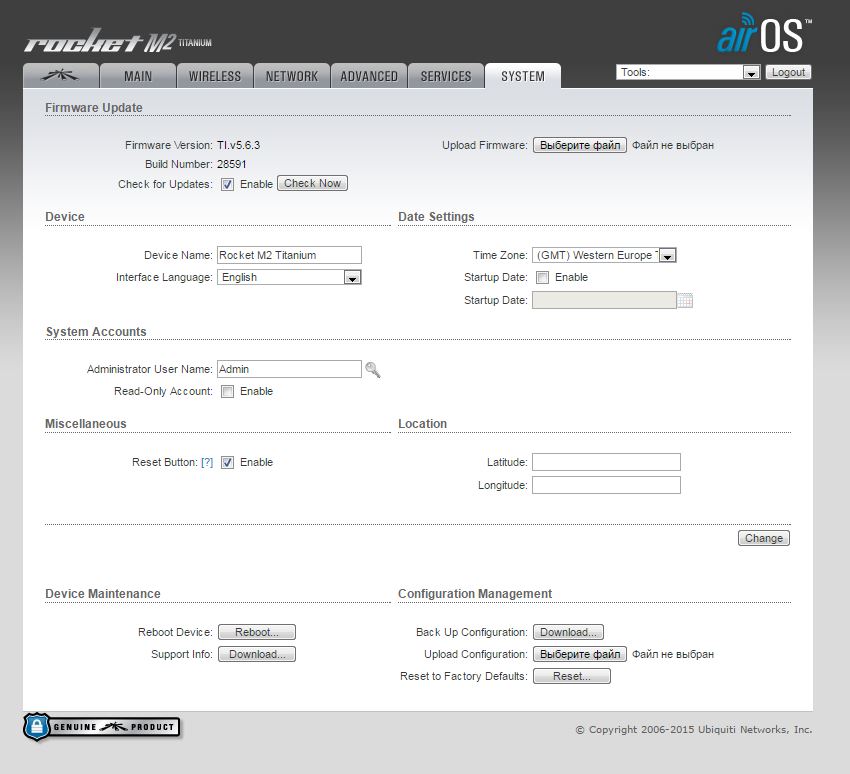Open the Tools dropdown
850x774 pixels.
pyautogui.click(x=688, y=72)
